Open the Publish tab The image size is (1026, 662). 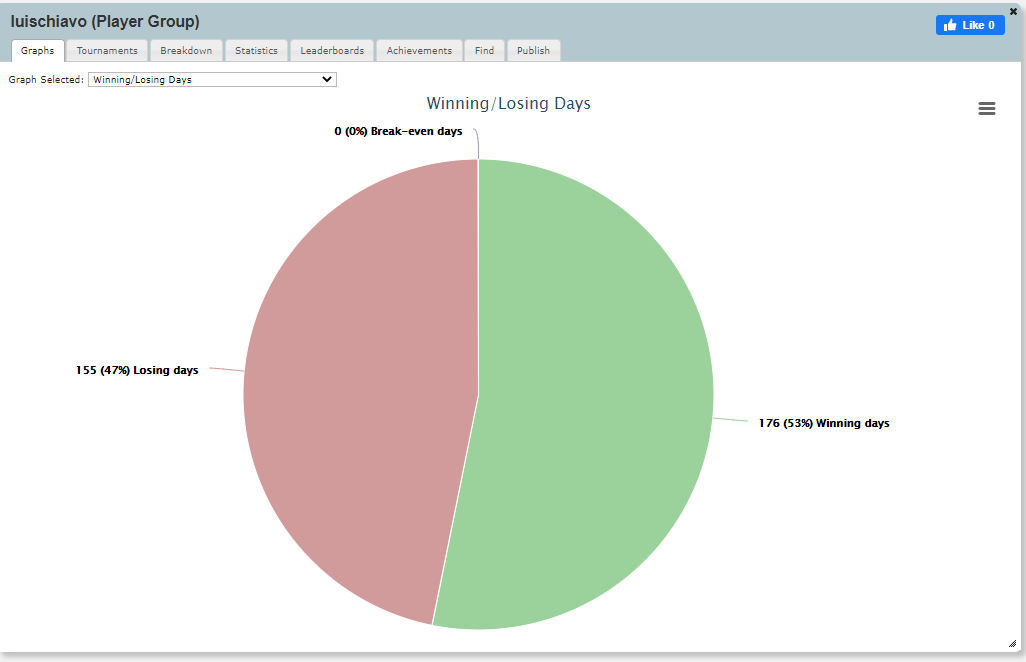click(533, 50)
